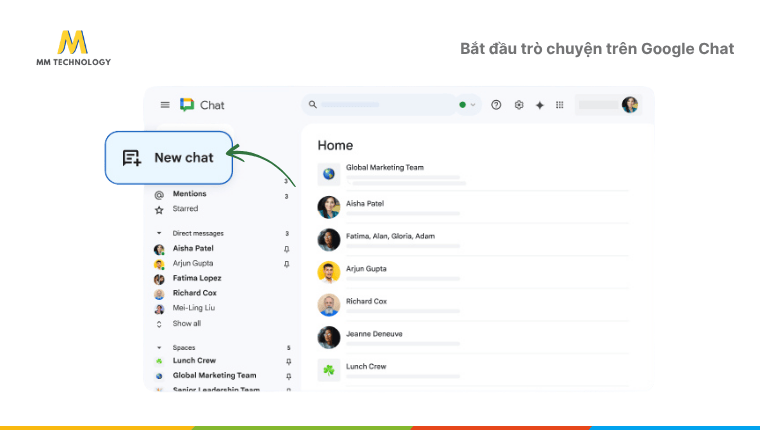The height and width of the screenshot is (430, 760).
Task: Click pin icon beside Global Marketing Team
Action: tap(288, 377)
